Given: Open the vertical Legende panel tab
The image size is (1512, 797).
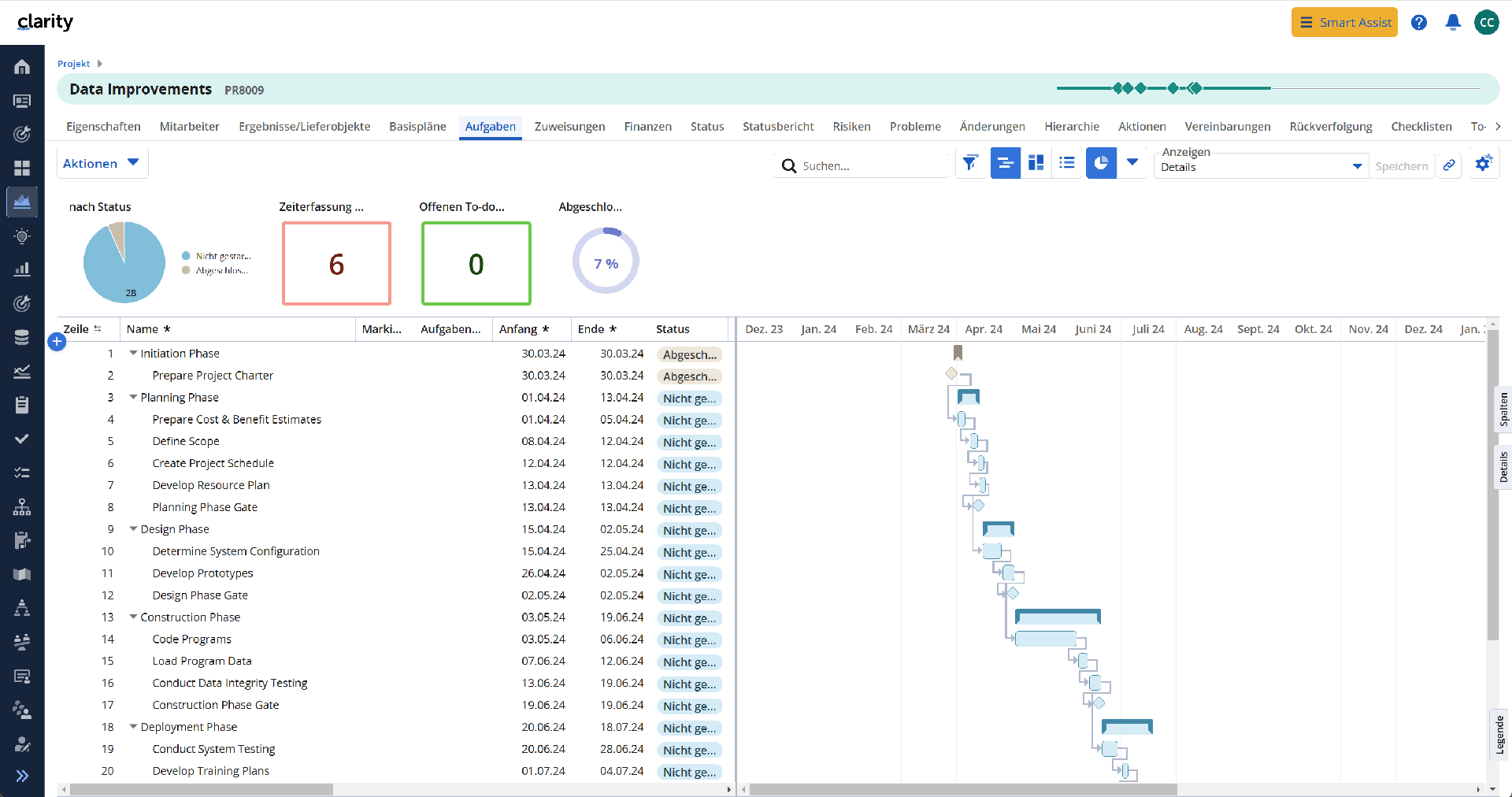Looking at the screenshot, I should (1500, 734).
